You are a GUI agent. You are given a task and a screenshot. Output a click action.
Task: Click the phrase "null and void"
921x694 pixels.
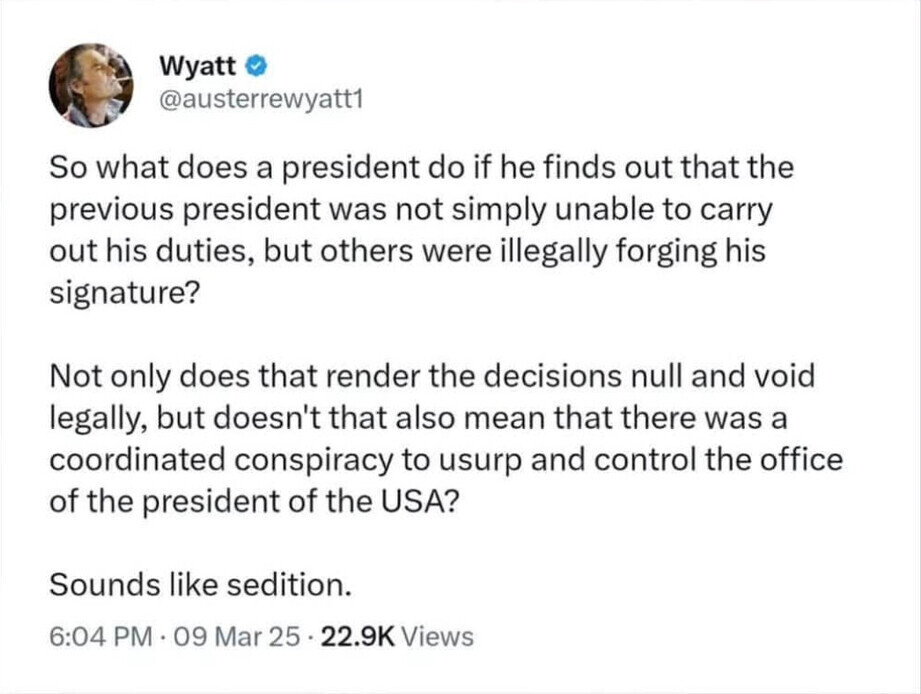point(725,377)
